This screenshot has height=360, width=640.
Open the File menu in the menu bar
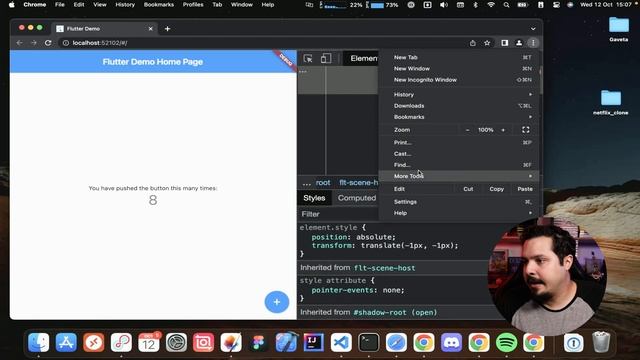tap(60, 4)
